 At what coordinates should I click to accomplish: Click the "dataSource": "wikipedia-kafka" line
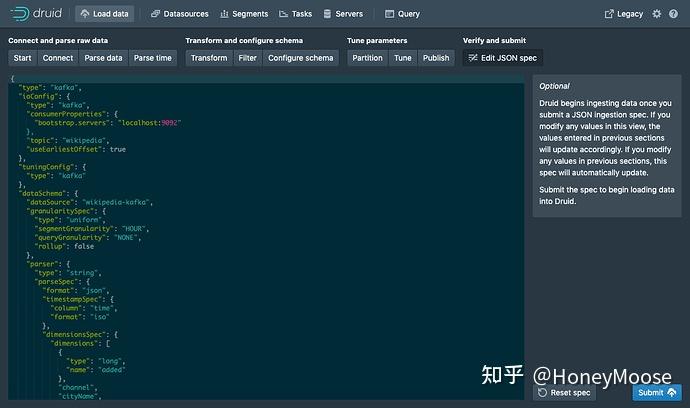(x=90, y=202)
